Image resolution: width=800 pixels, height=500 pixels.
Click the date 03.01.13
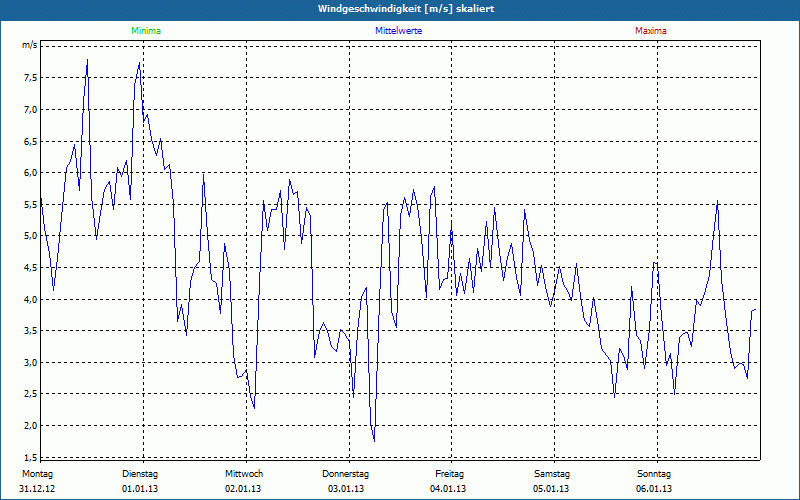(346, 489)
